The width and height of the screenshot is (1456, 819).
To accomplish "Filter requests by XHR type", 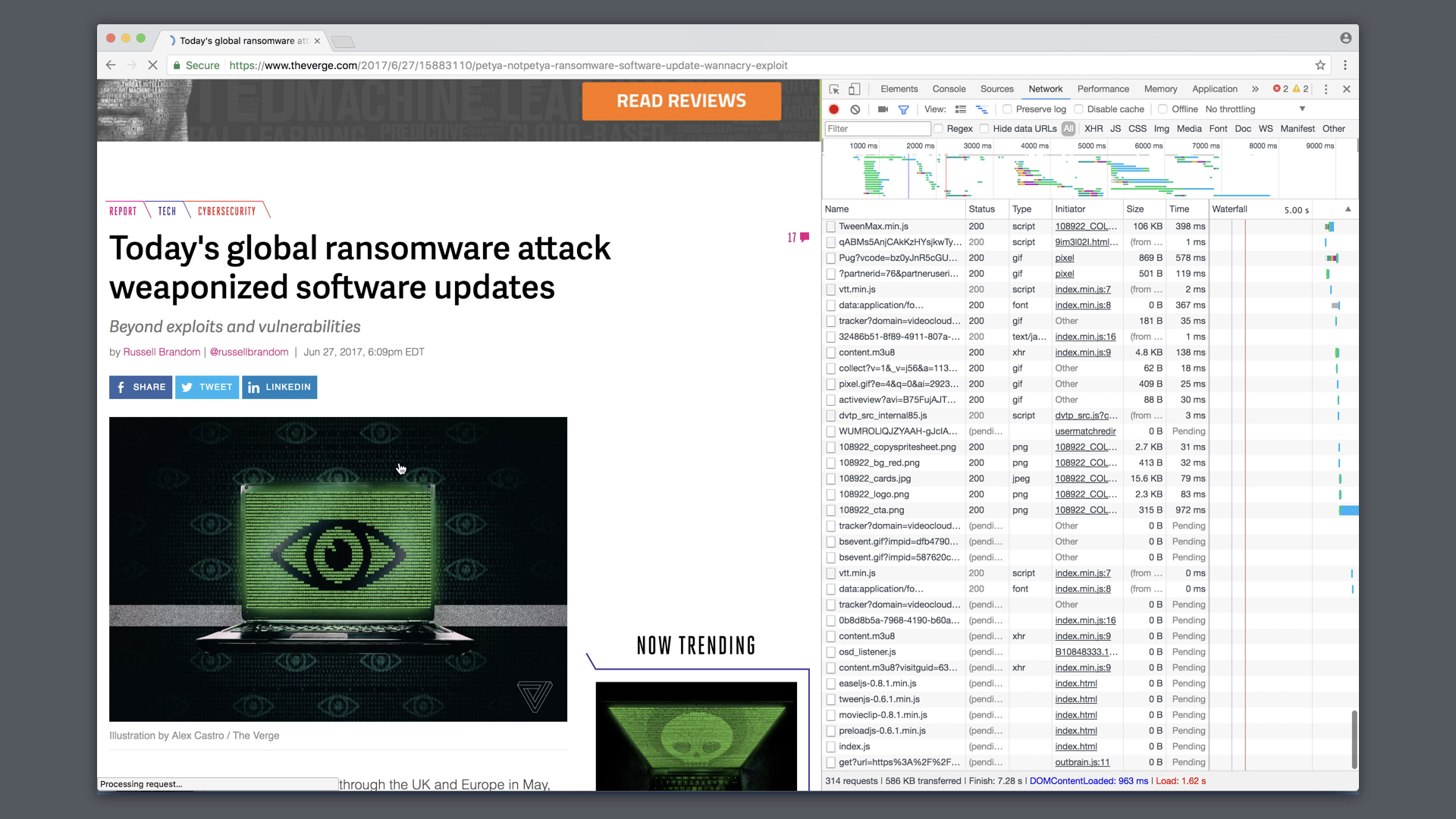I will 1094,129.
